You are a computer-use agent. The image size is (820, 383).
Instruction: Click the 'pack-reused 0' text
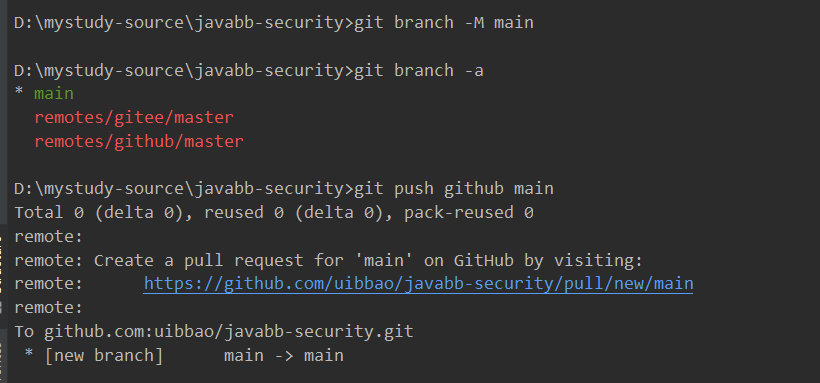tap(469, 212)
